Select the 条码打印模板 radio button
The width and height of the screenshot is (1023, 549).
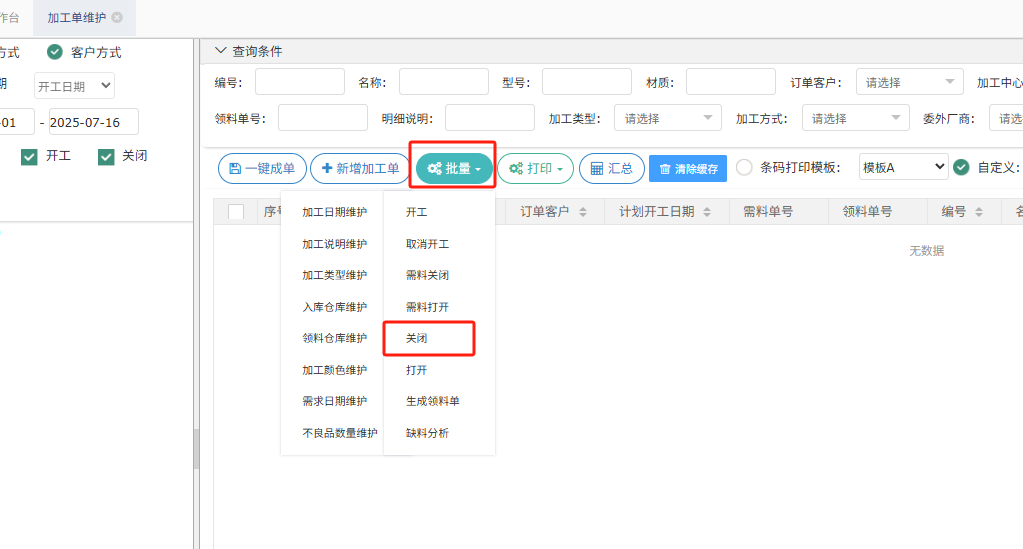click(744, 168)
